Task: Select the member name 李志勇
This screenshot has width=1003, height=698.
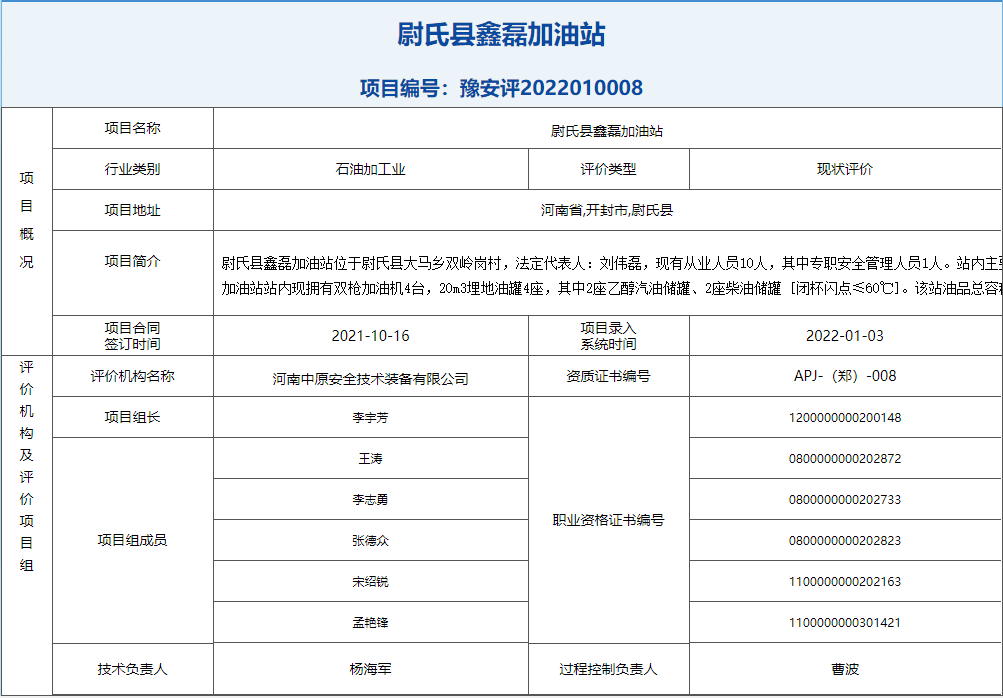Action: pyautogui.click(x=370, y=500)
